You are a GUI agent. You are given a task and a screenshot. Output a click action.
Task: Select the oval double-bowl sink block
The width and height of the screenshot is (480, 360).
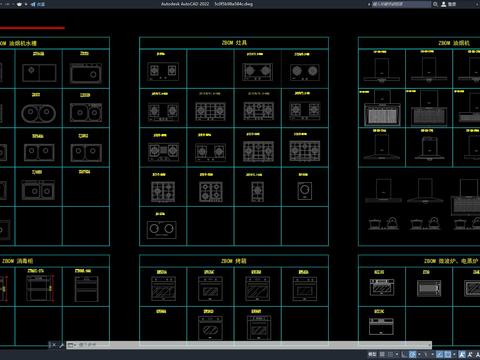tap(39, 114)
